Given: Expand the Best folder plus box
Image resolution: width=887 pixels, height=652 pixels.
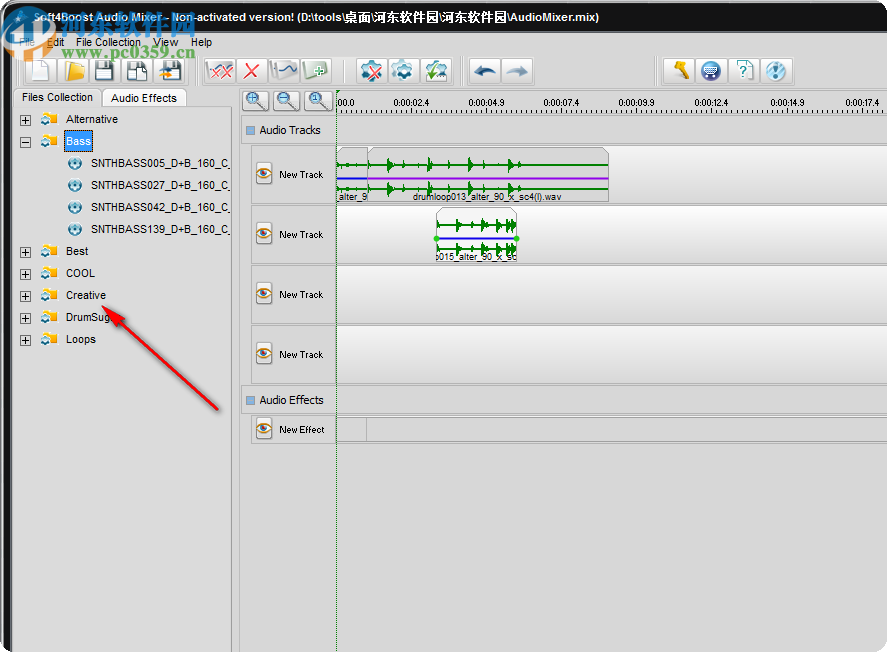Looking at the screenshot, I should [x=25, y=252].
